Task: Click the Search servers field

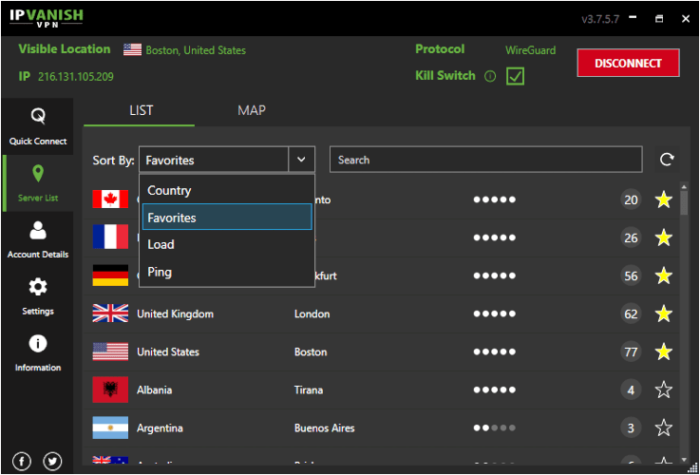Action: (486, 159)
